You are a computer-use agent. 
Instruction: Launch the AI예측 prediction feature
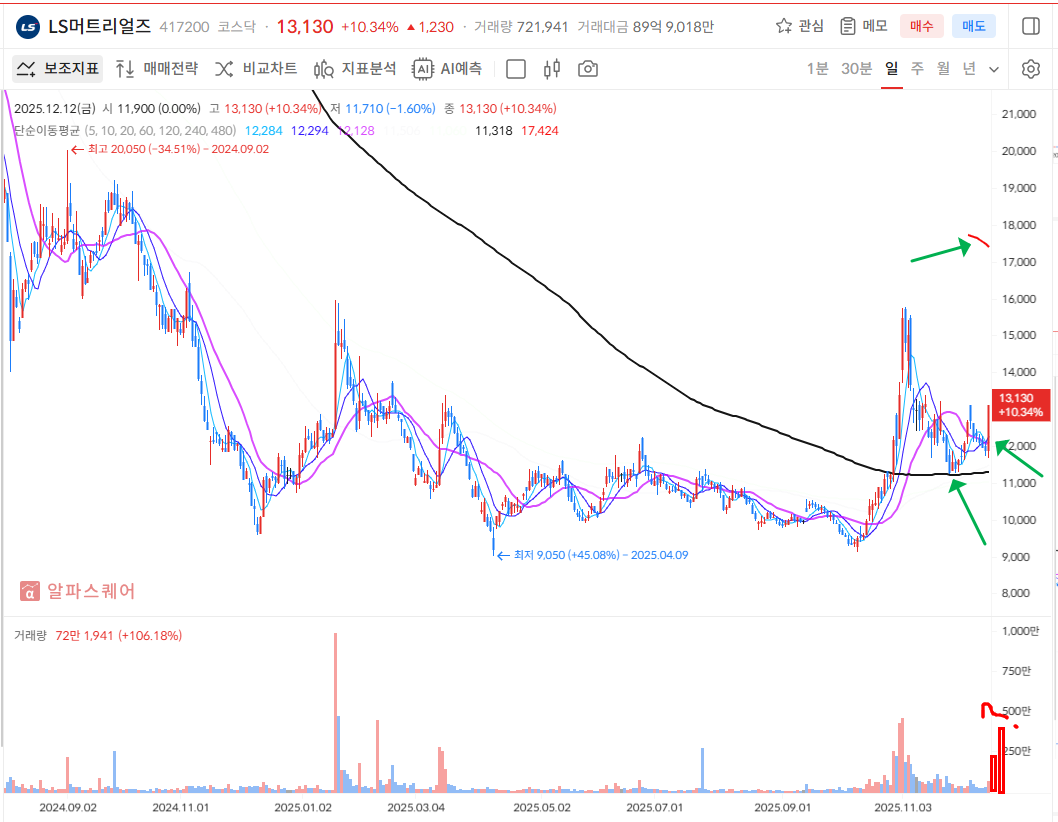448,69
